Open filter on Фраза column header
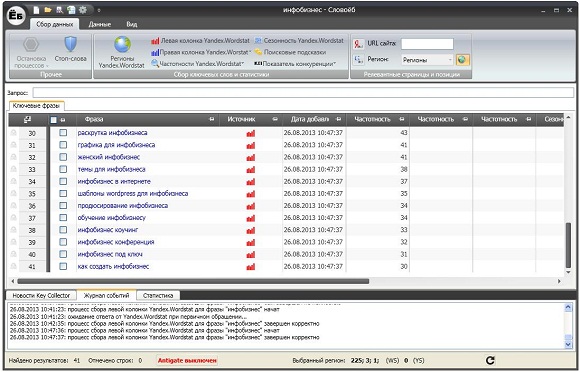 pyautogui.click(x=212, y=119)
